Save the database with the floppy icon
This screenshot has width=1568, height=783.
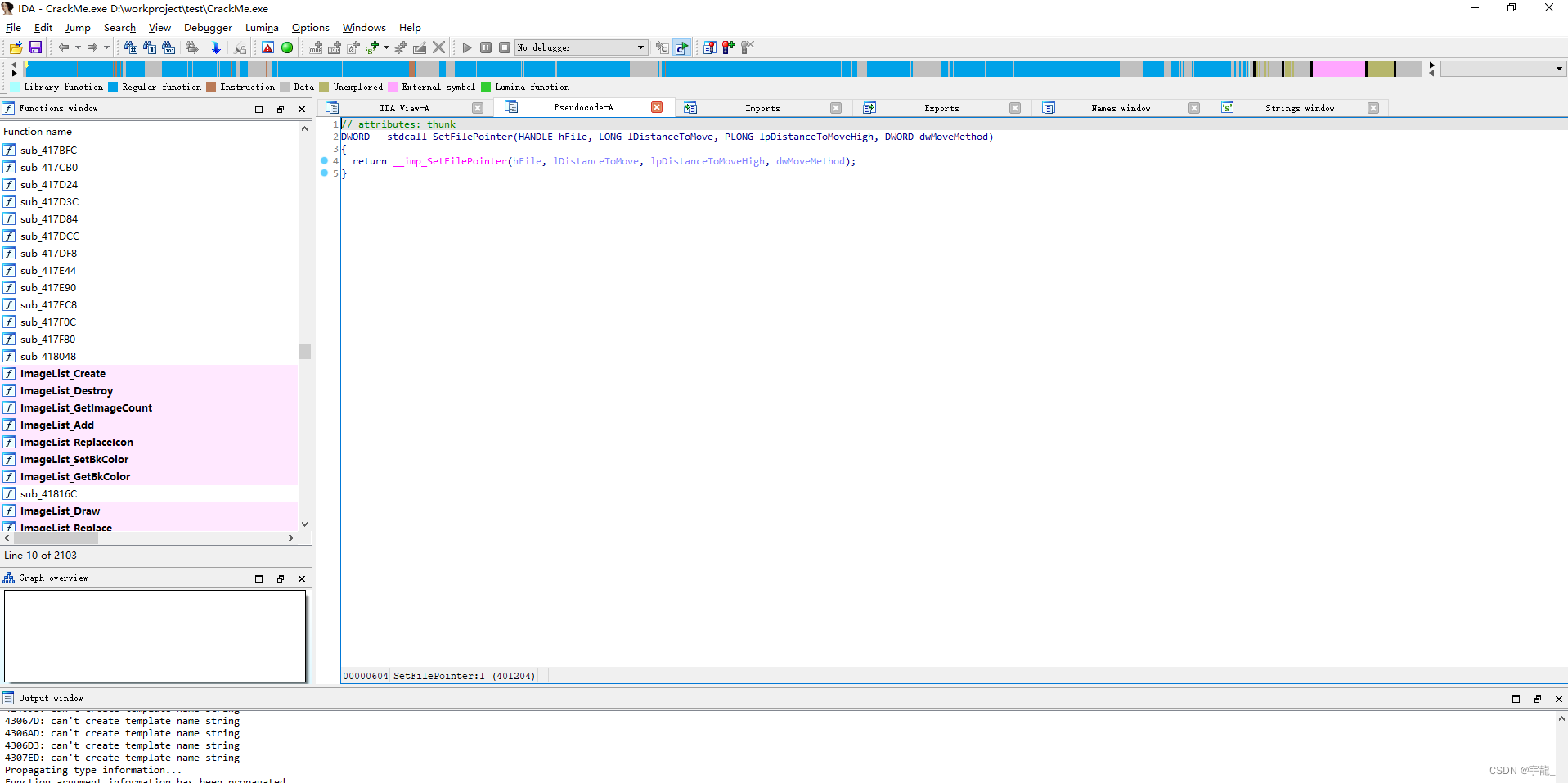(x=35, y=47)
